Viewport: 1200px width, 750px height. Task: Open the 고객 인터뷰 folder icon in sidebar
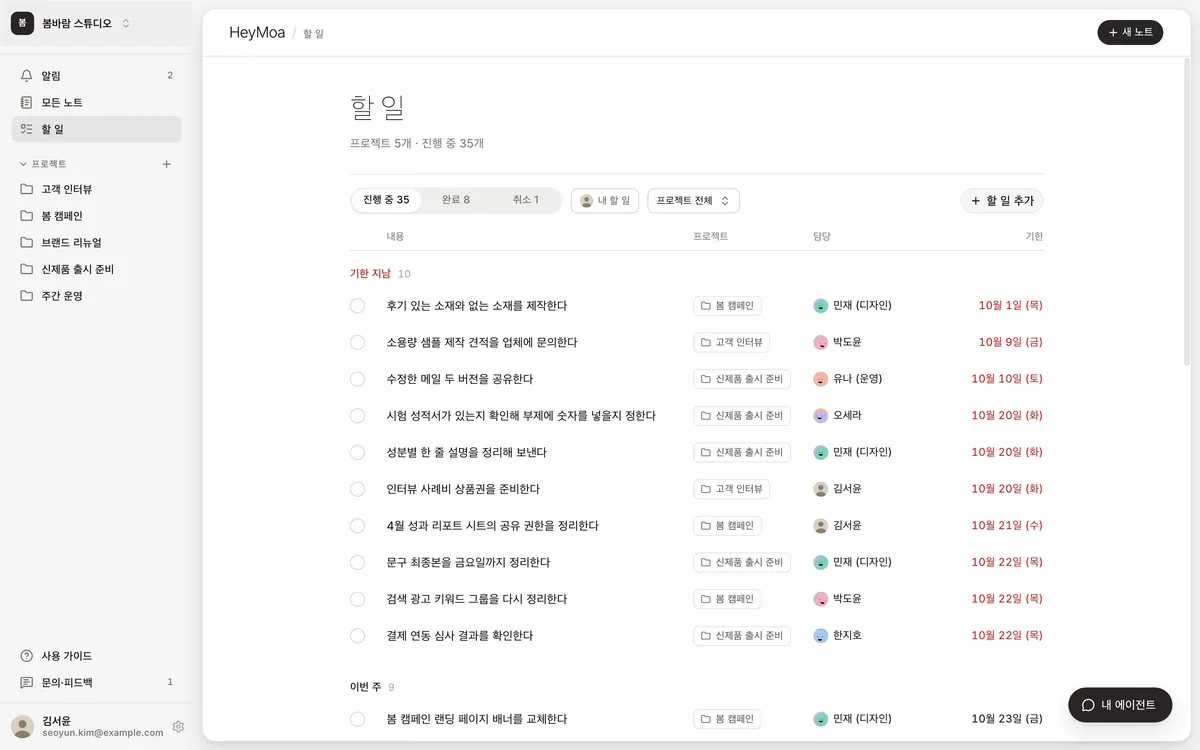pos(27,189)
